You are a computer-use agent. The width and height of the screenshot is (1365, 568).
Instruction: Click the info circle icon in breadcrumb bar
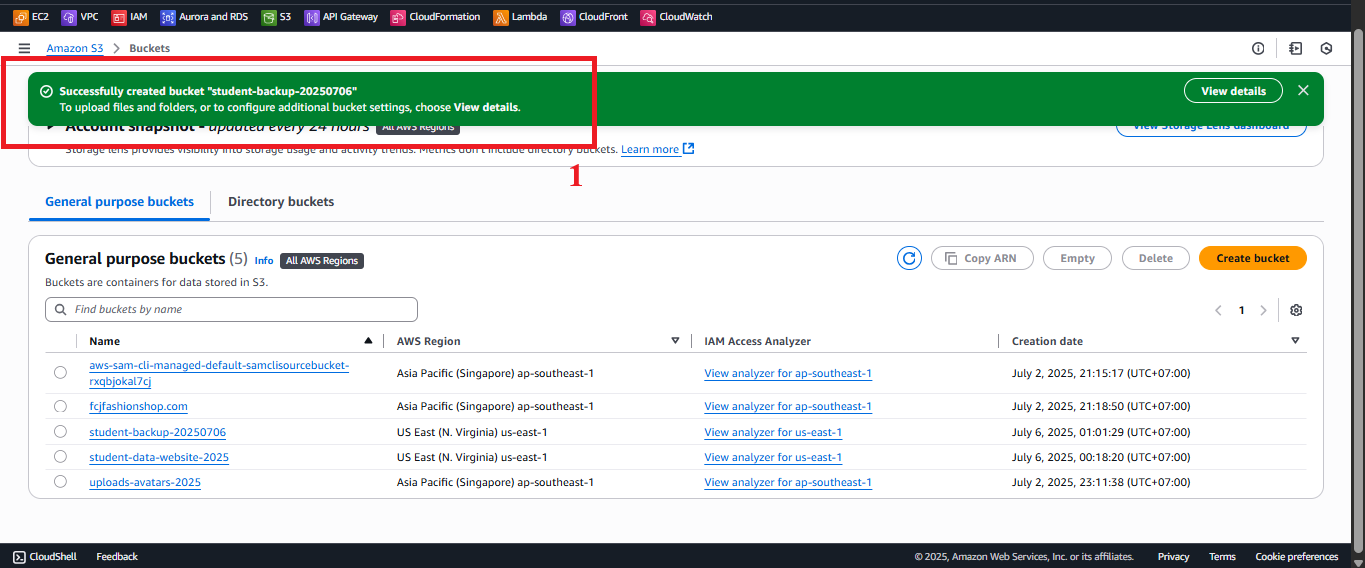coord(1258,48)
